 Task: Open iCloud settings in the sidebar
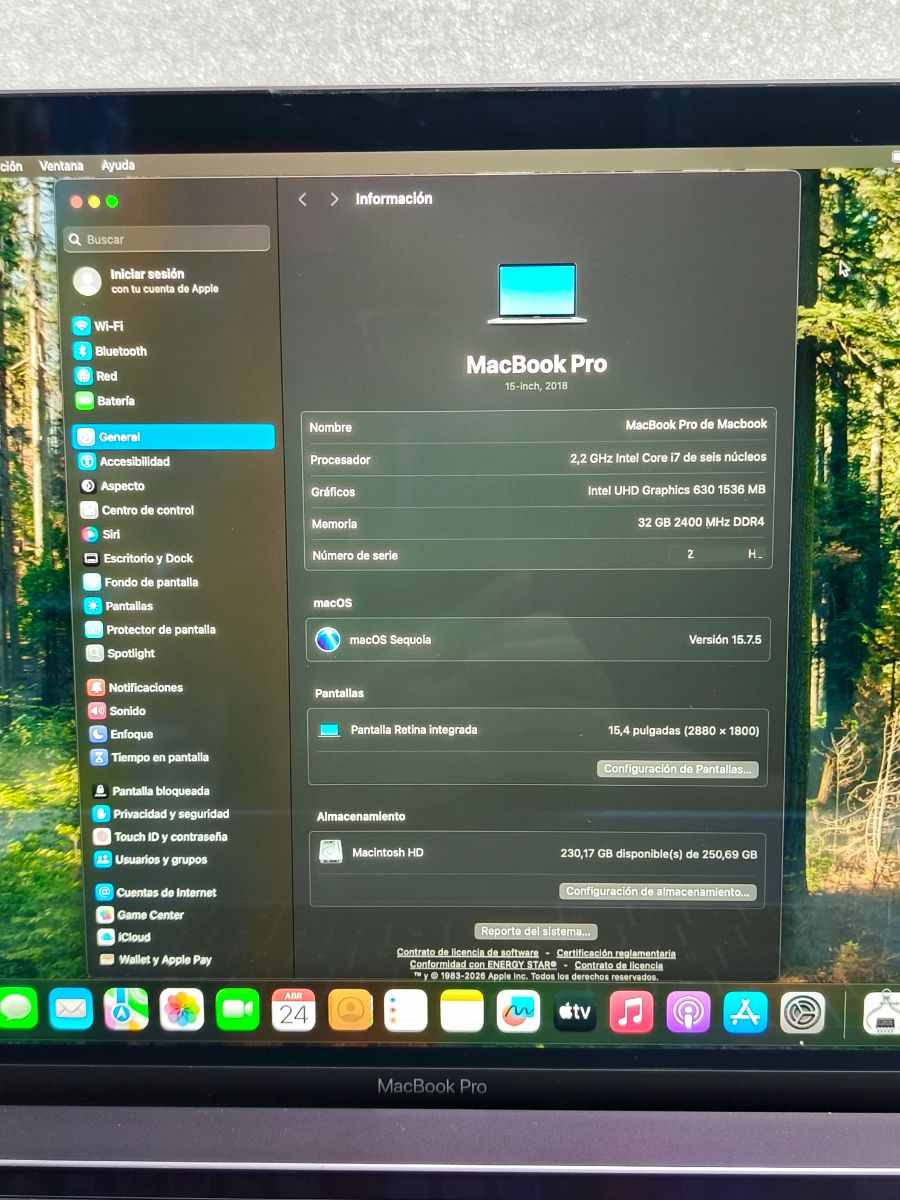coord(124,937)
